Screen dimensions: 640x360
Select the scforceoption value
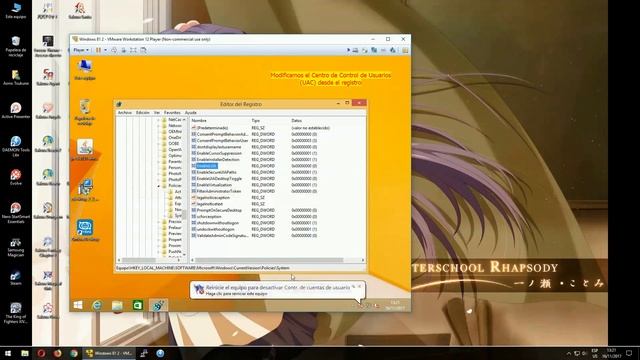coord(209,217)
